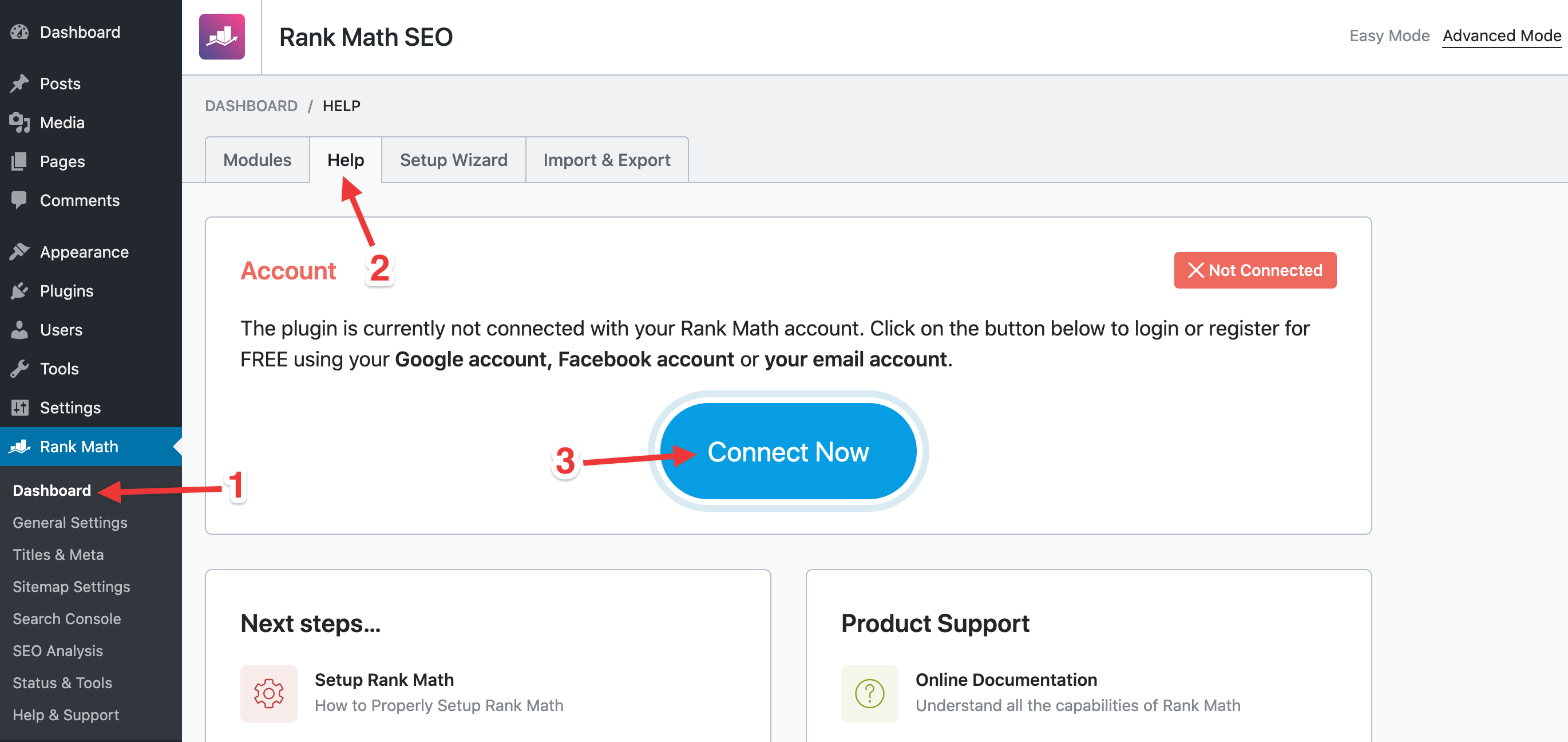
Task: Click 'How to Properly Setup Rank Math' text
Action: (439, 705)
